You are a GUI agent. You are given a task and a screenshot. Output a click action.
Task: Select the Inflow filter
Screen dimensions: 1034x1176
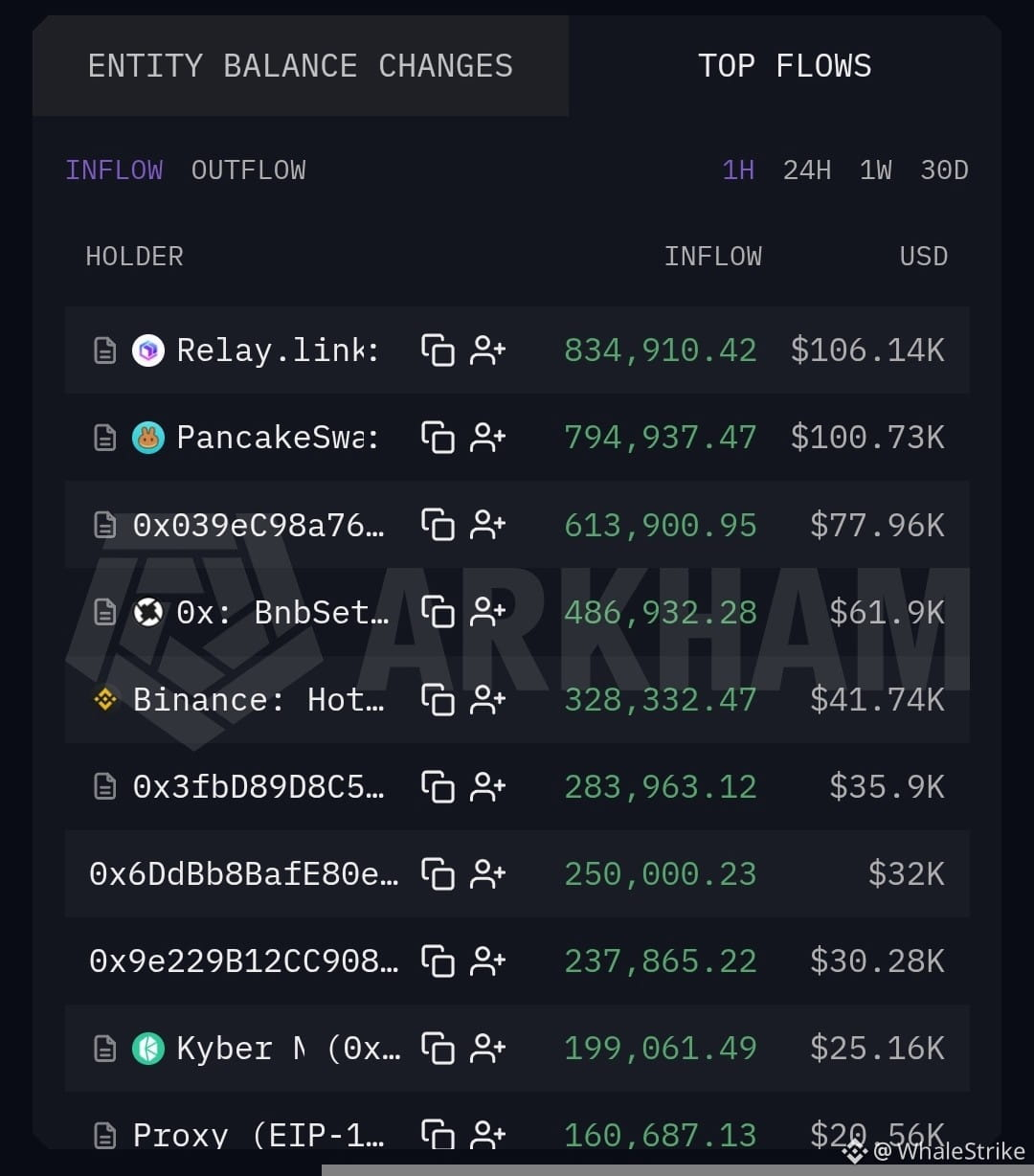point(114,170)
